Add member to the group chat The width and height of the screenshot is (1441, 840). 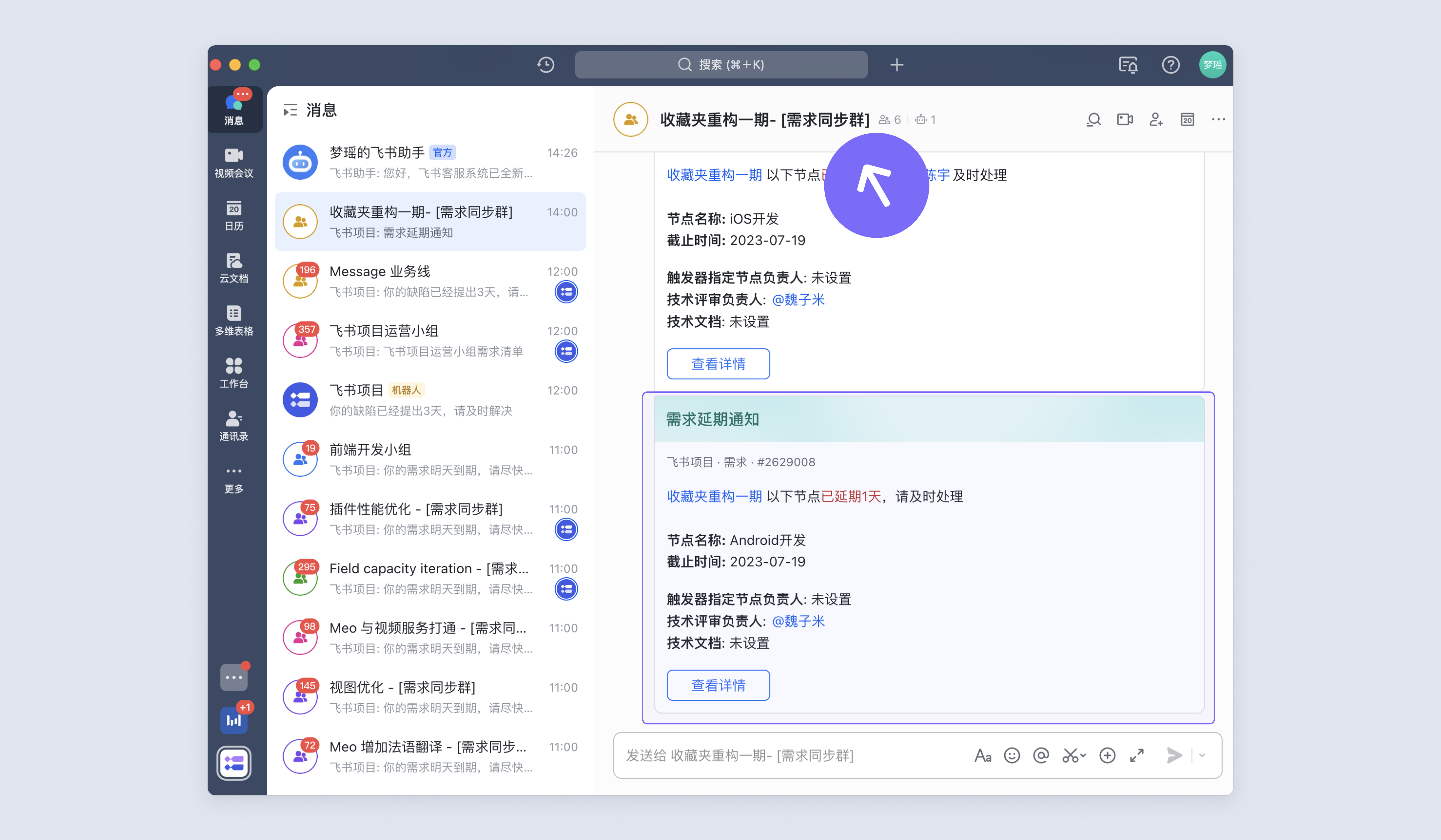click(x=1156, y=120)
